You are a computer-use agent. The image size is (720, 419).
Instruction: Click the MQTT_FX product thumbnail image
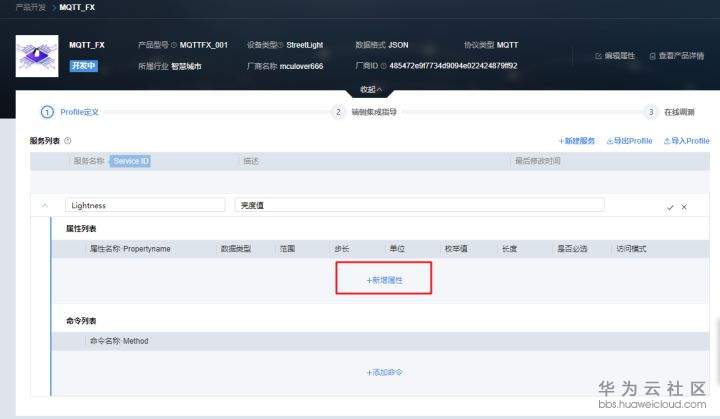(x=37, y=56)
